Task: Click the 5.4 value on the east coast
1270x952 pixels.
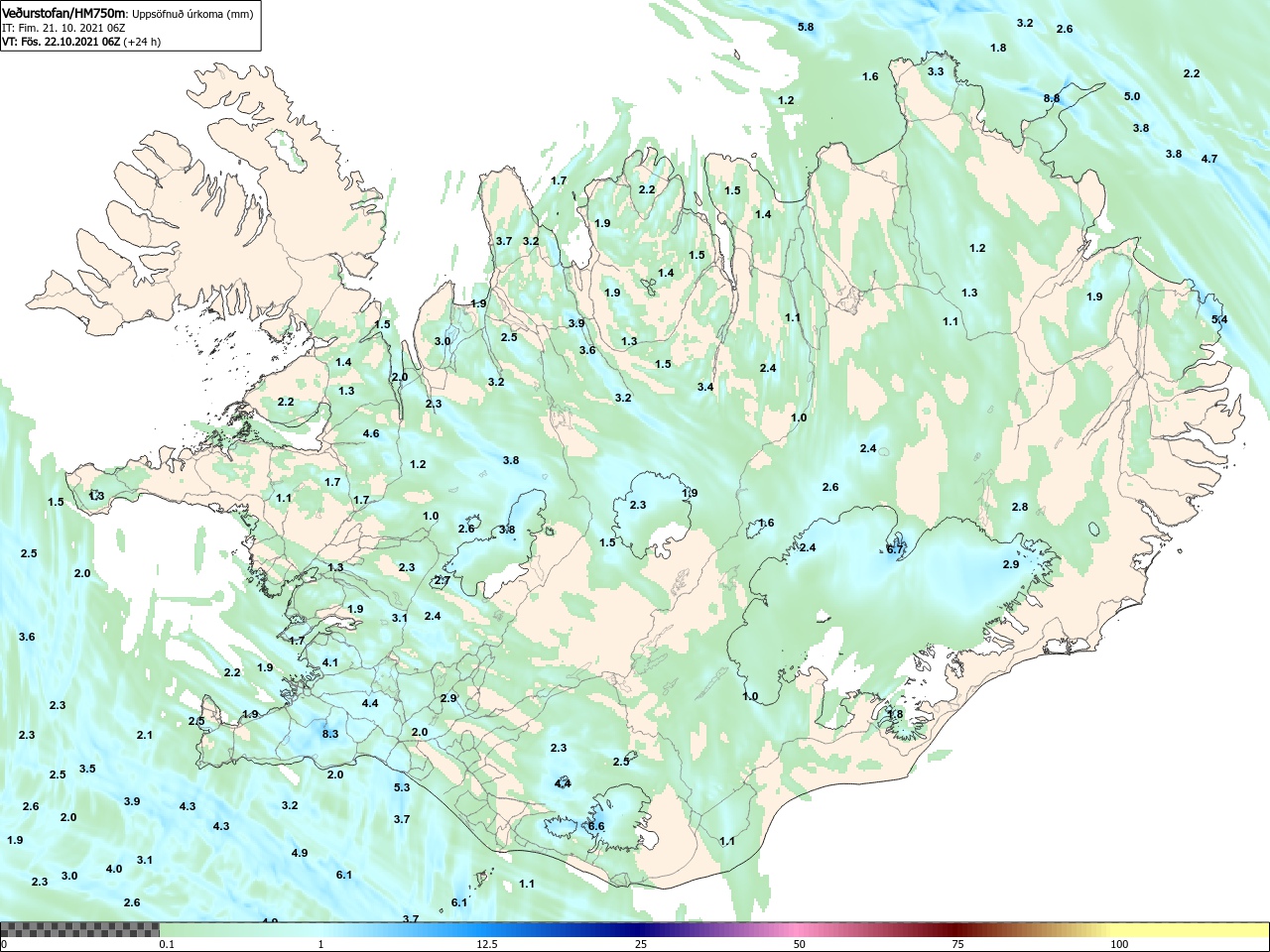Action: click(1219, 319)
